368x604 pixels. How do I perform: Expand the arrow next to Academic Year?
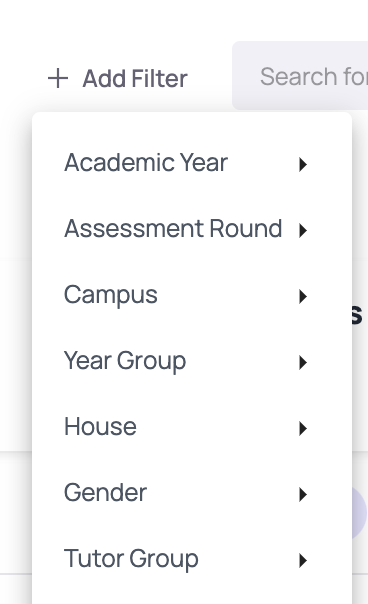coord(303,164)
